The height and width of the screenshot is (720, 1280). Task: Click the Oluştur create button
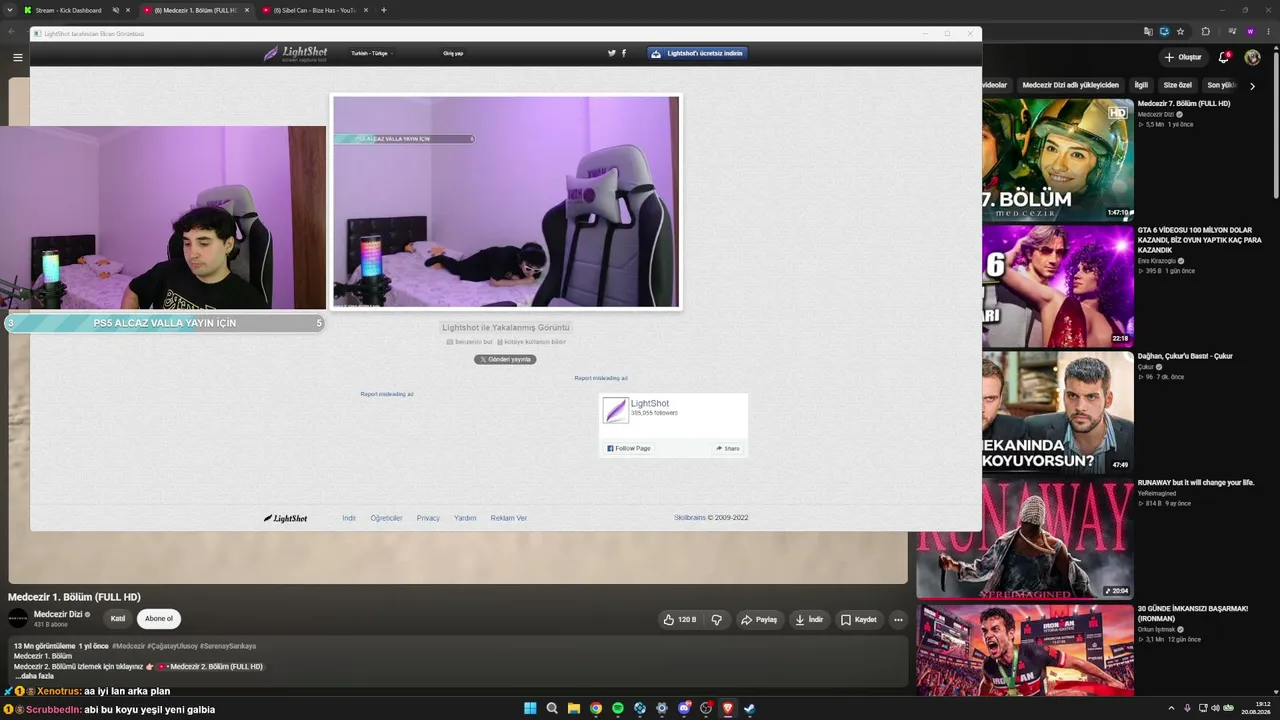(x=1183, y=57)
